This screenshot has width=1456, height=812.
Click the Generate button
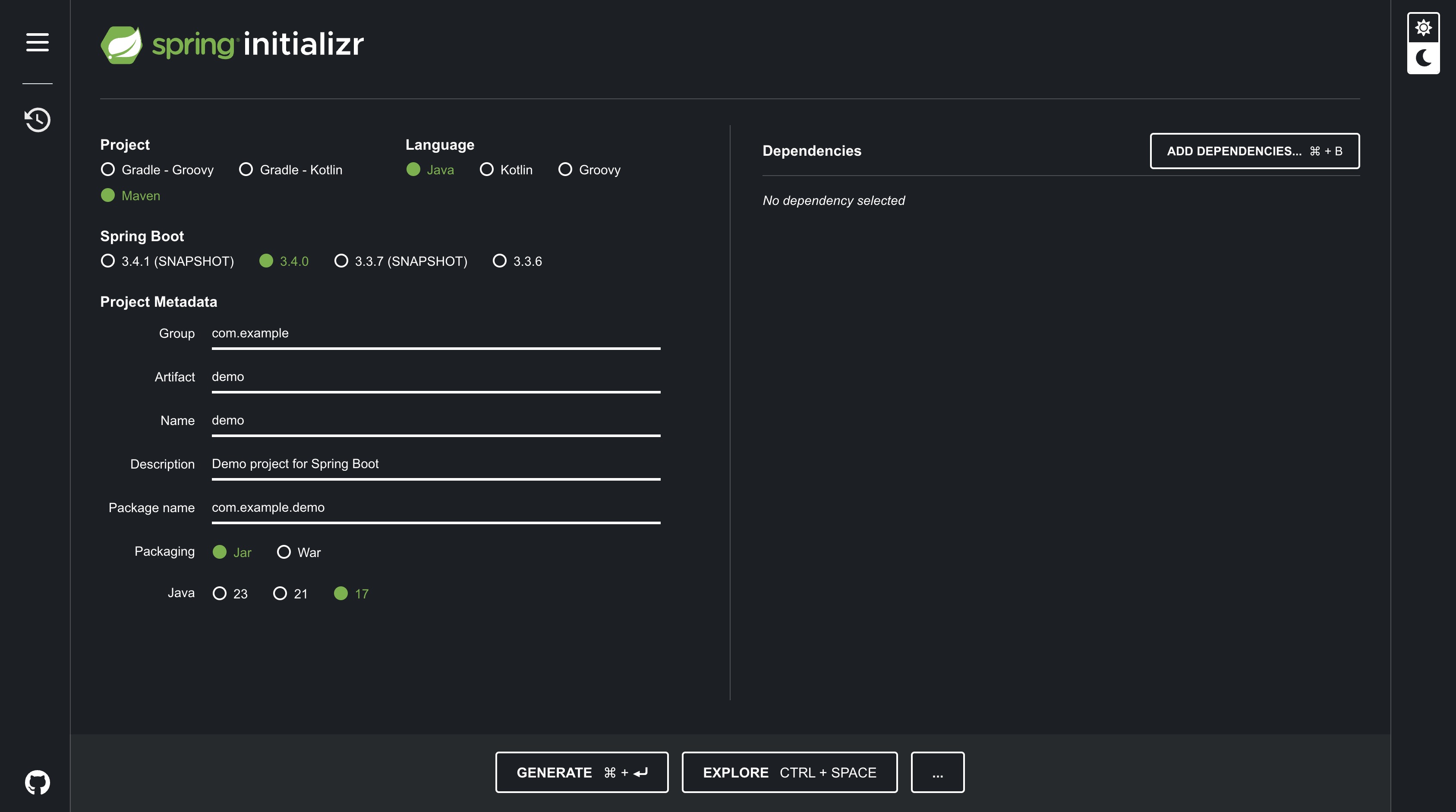pos(582,772)
